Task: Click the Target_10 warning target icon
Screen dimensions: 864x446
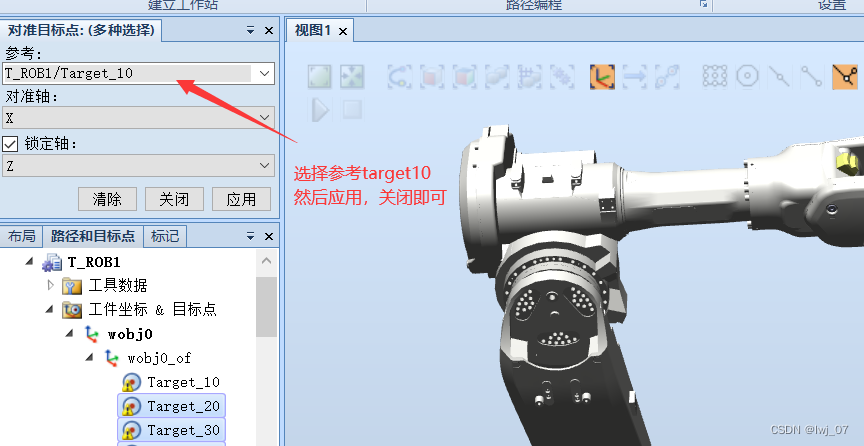Action: pos(131,383)
